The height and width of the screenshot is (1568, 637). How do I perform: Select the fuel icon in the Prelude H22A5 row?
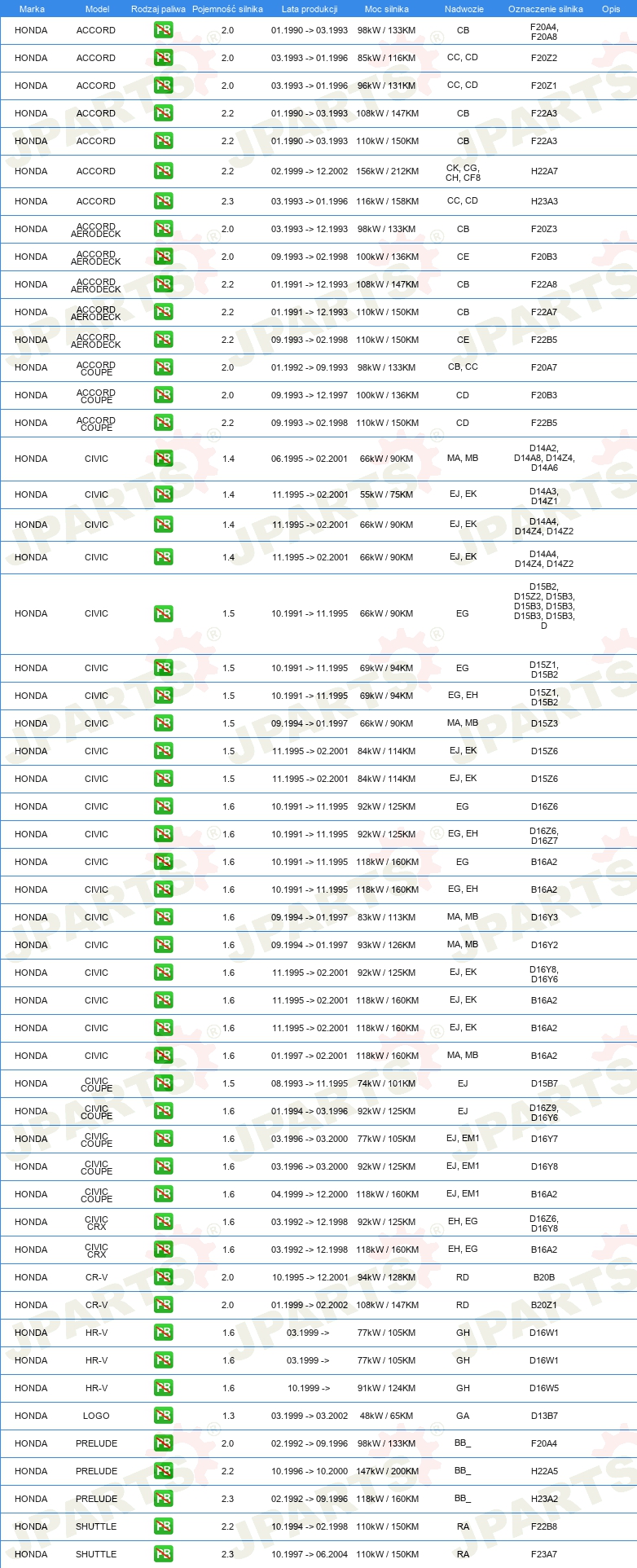click(x=163, y=1471)
